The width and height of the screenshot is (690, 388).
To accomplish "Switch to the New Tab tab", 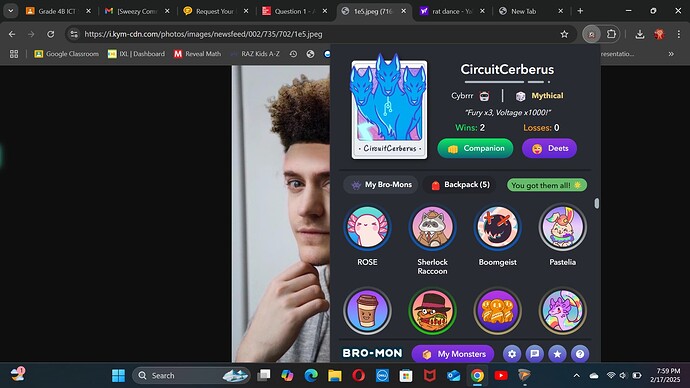I will pos(531,11).
